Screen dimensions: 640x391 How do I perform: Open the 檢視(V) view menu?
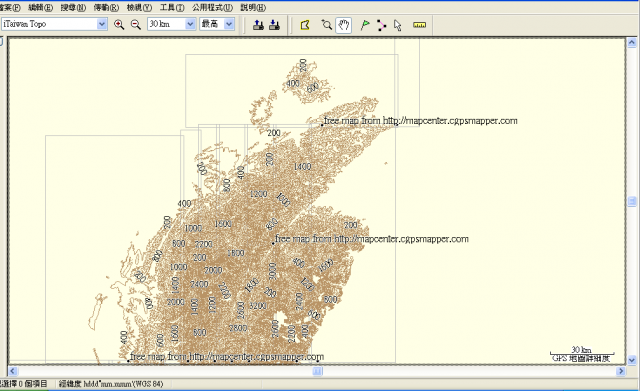coord(139,7)
